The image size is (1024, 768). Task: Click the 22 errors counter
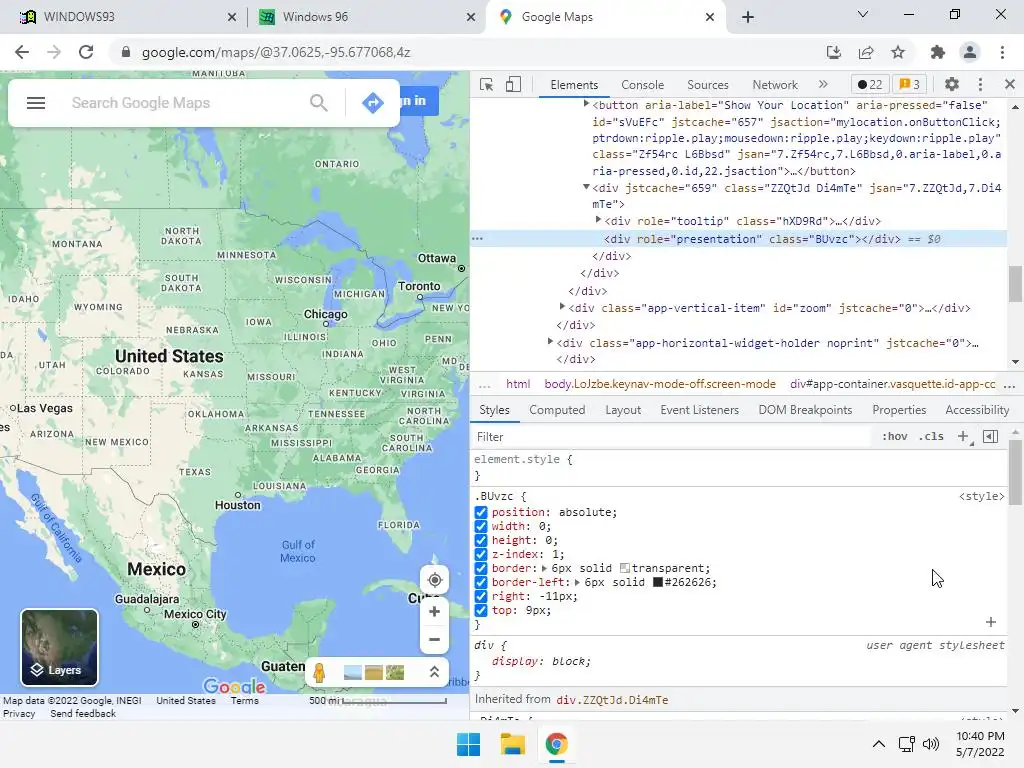(x=870, y=84)
